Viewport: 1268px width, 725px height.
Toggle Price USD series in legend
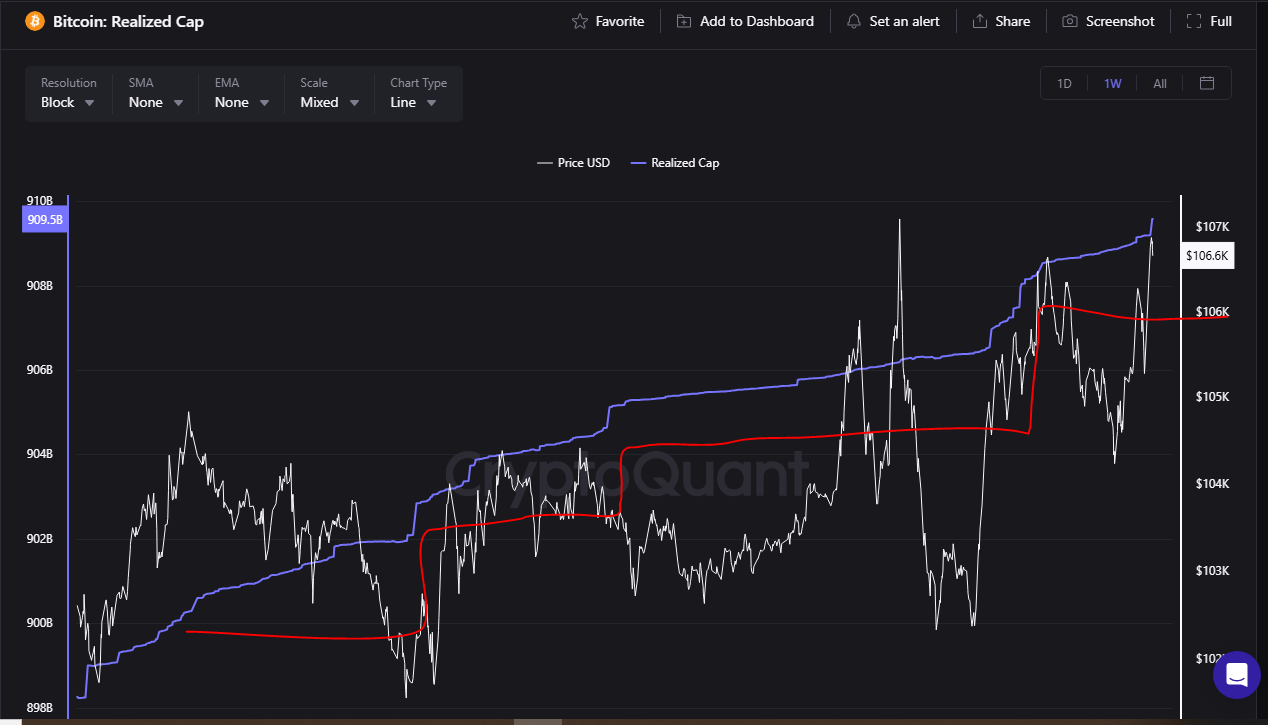573,163
